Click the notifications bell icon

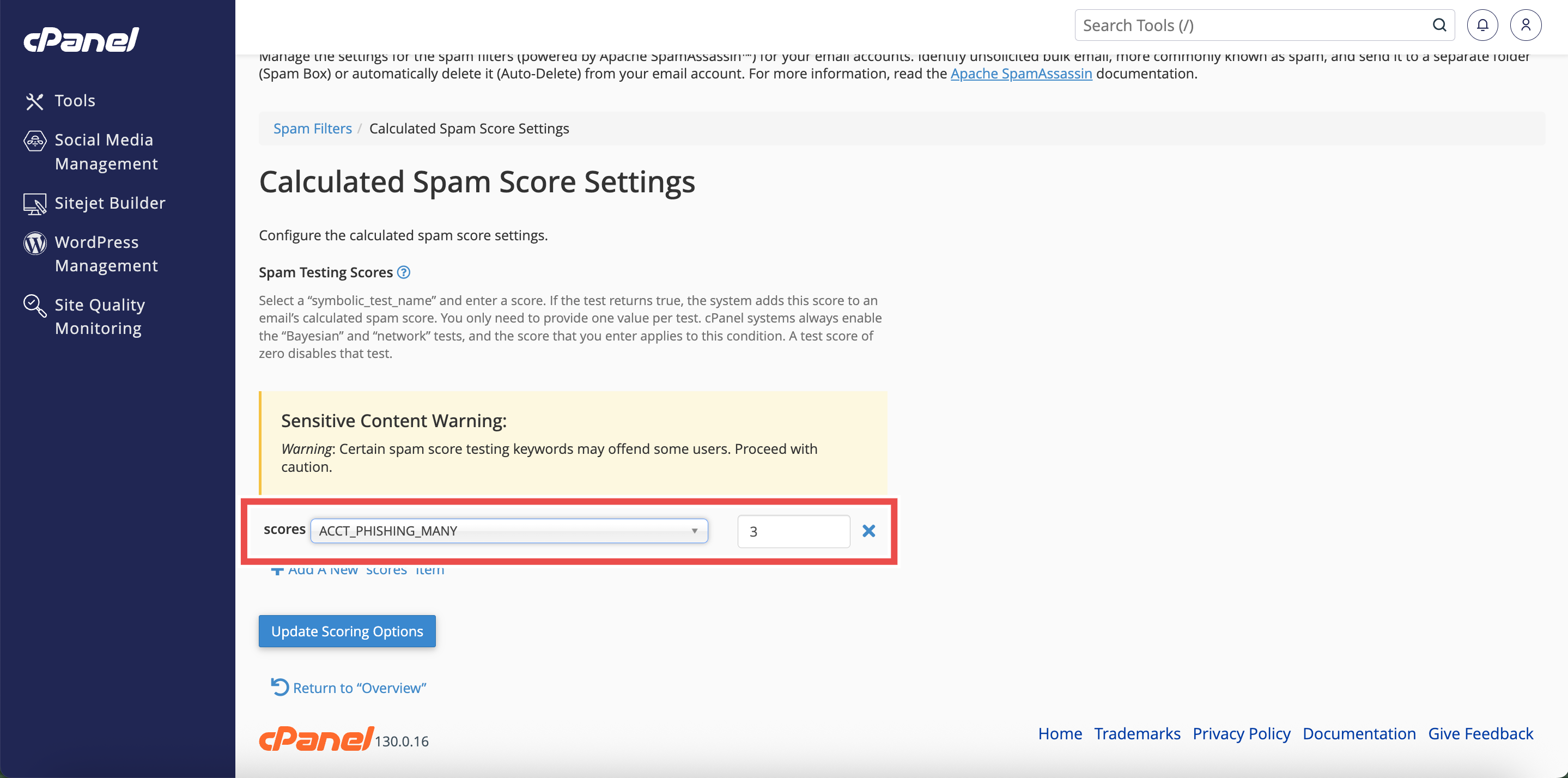point(1481,25)
